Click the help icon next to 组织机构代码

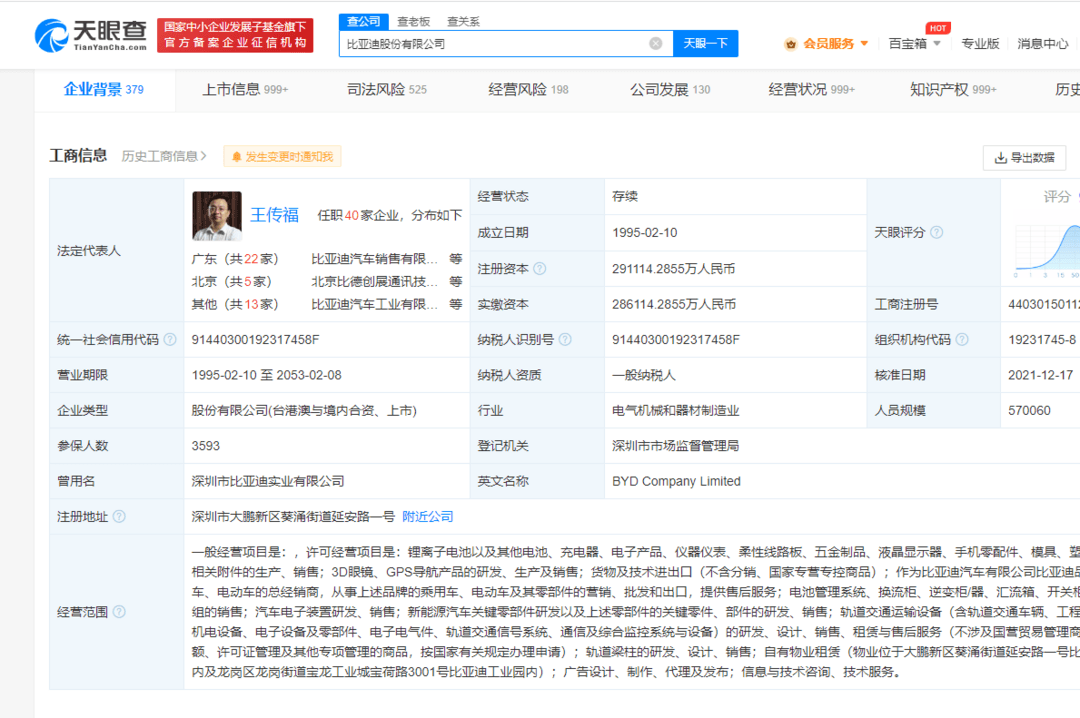(x=962, y=340)
